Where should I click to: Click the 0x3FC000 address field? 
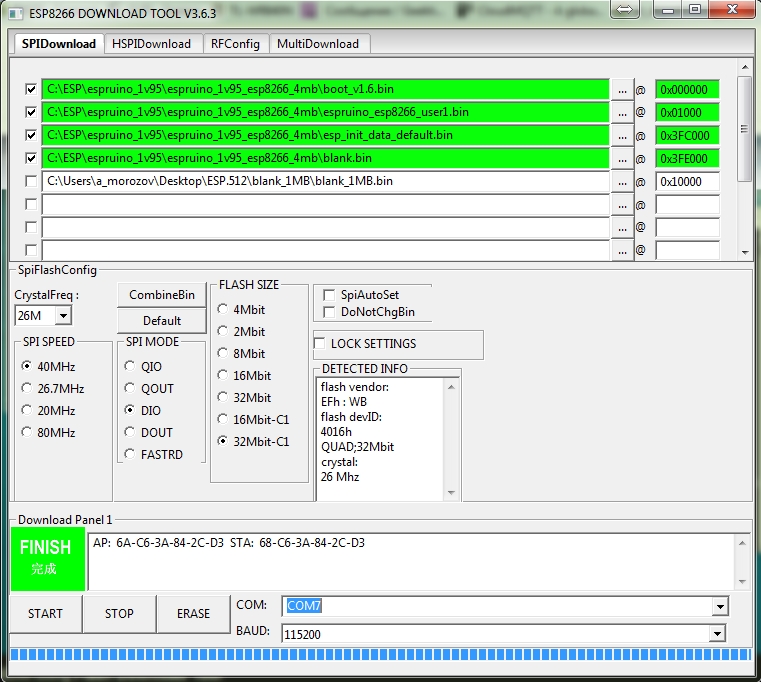click(x=687, y=135)
